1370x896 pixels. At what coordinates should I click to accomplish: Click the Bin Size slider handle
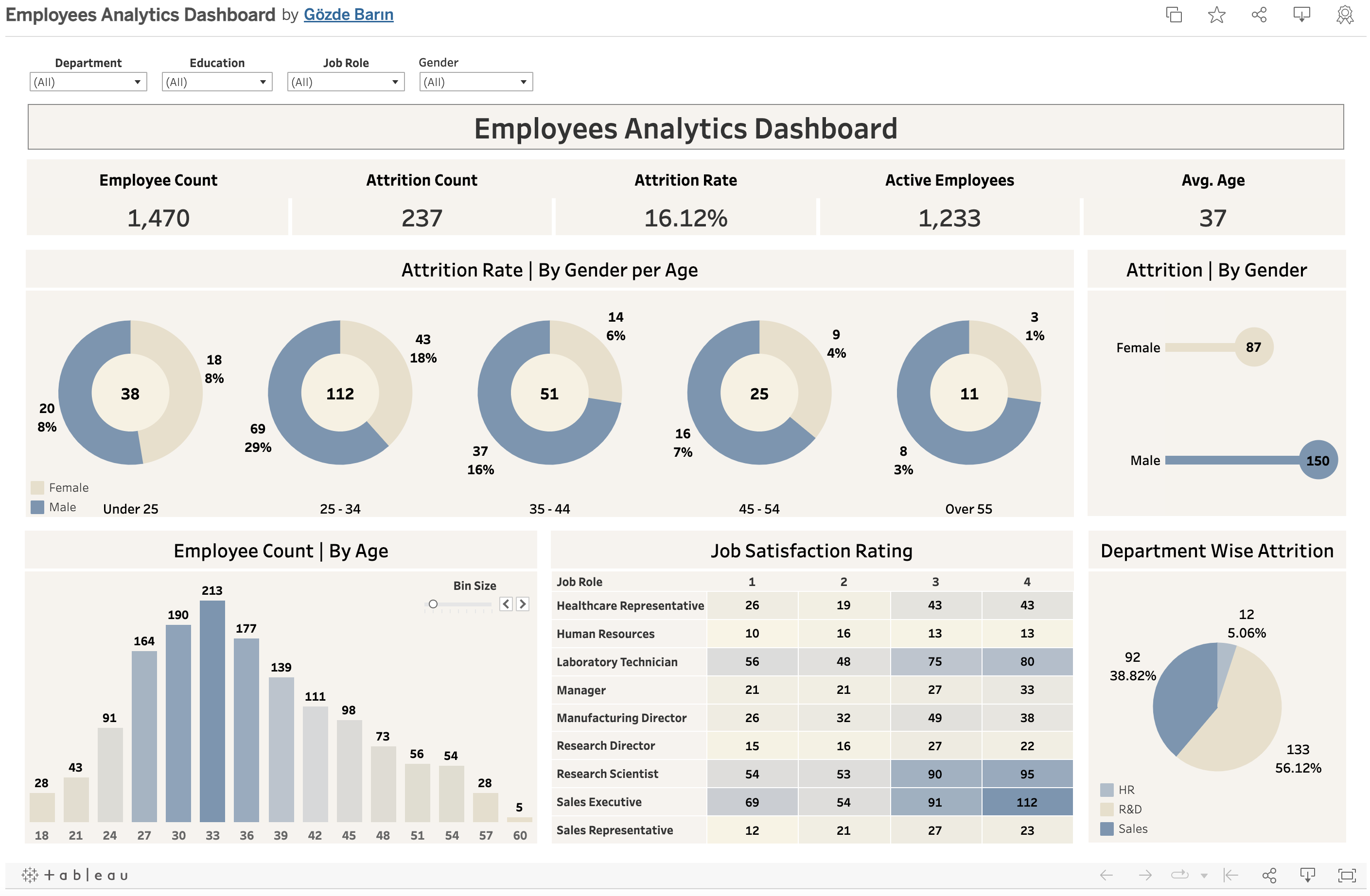pyautogui.click(x=433, y=603)
